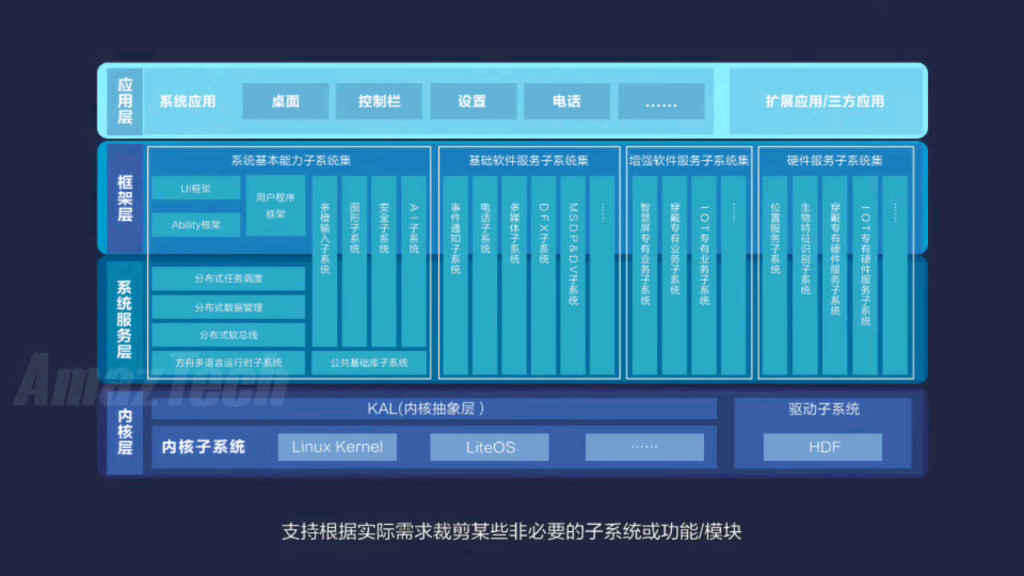Select the 内核子系统 label
Viewport: 1024px width, 576px height.
point(203,447)
